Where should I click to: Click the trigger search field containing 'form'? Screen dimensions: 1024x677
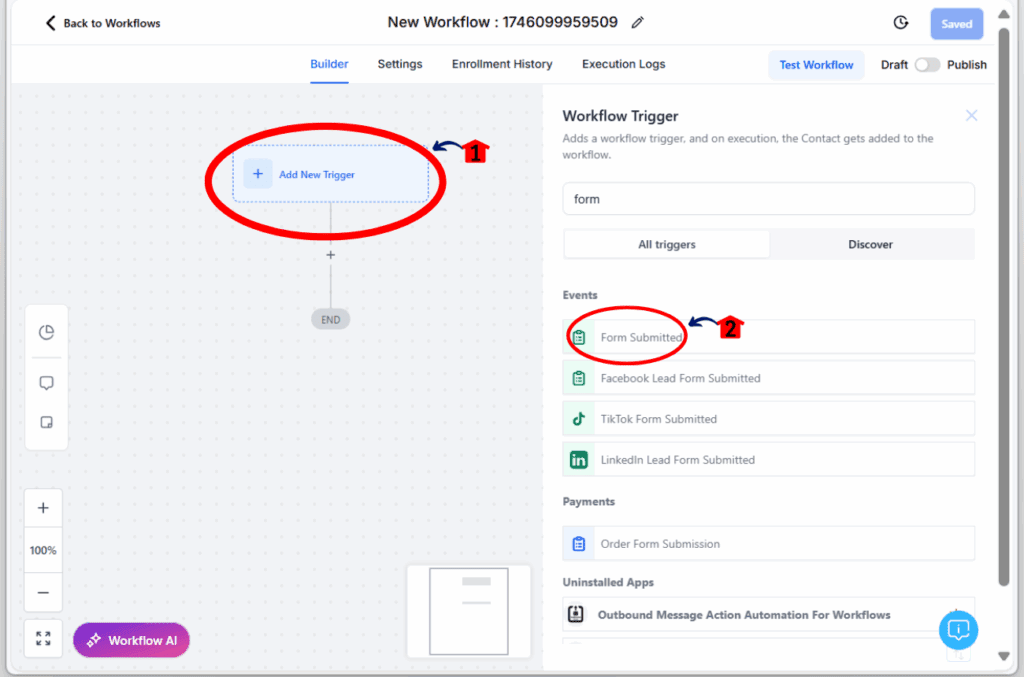coord(769,199)
